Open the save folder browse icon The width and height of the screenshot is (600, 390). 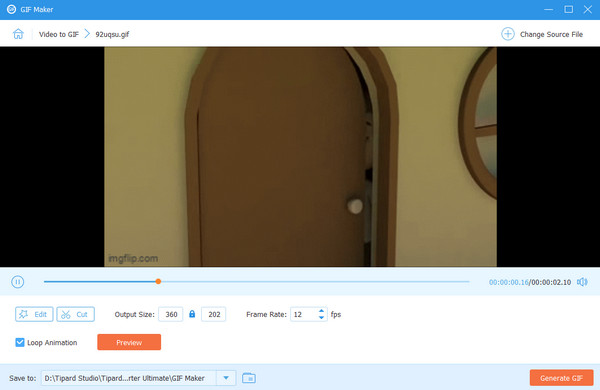[x=249, y=378]
